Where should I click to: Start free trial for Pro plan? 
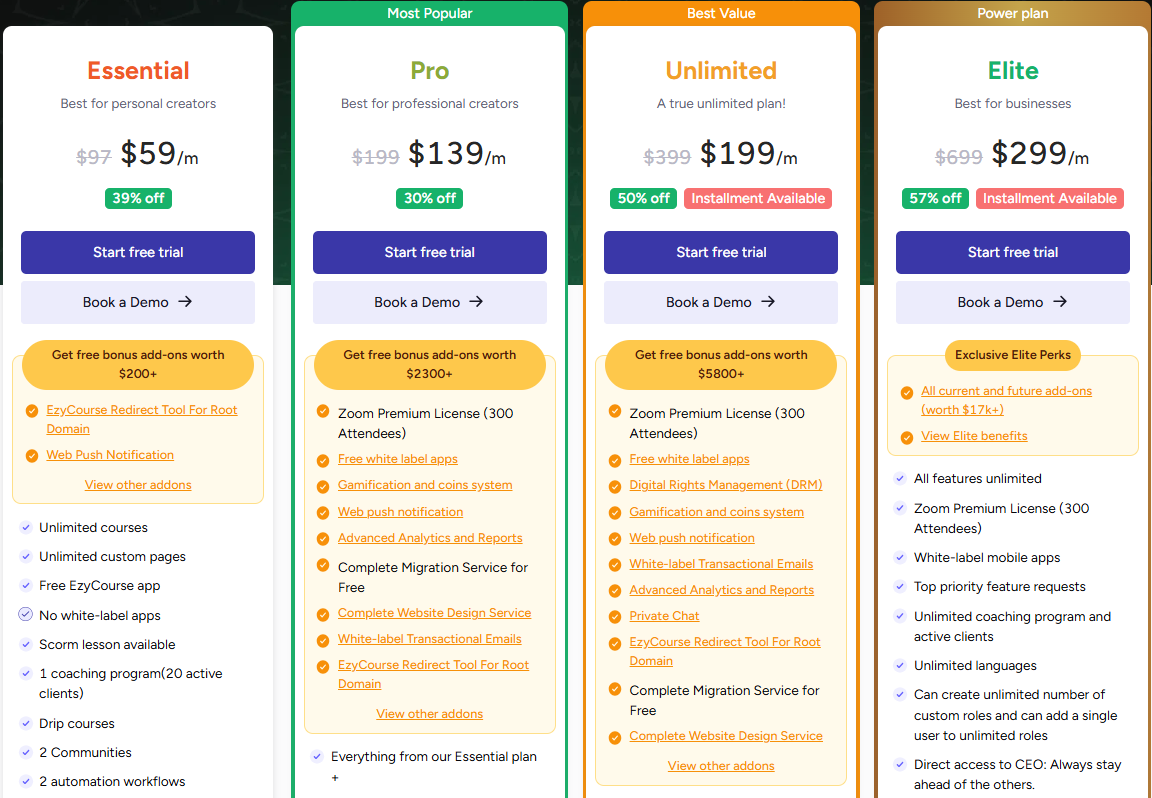point(430,252)
